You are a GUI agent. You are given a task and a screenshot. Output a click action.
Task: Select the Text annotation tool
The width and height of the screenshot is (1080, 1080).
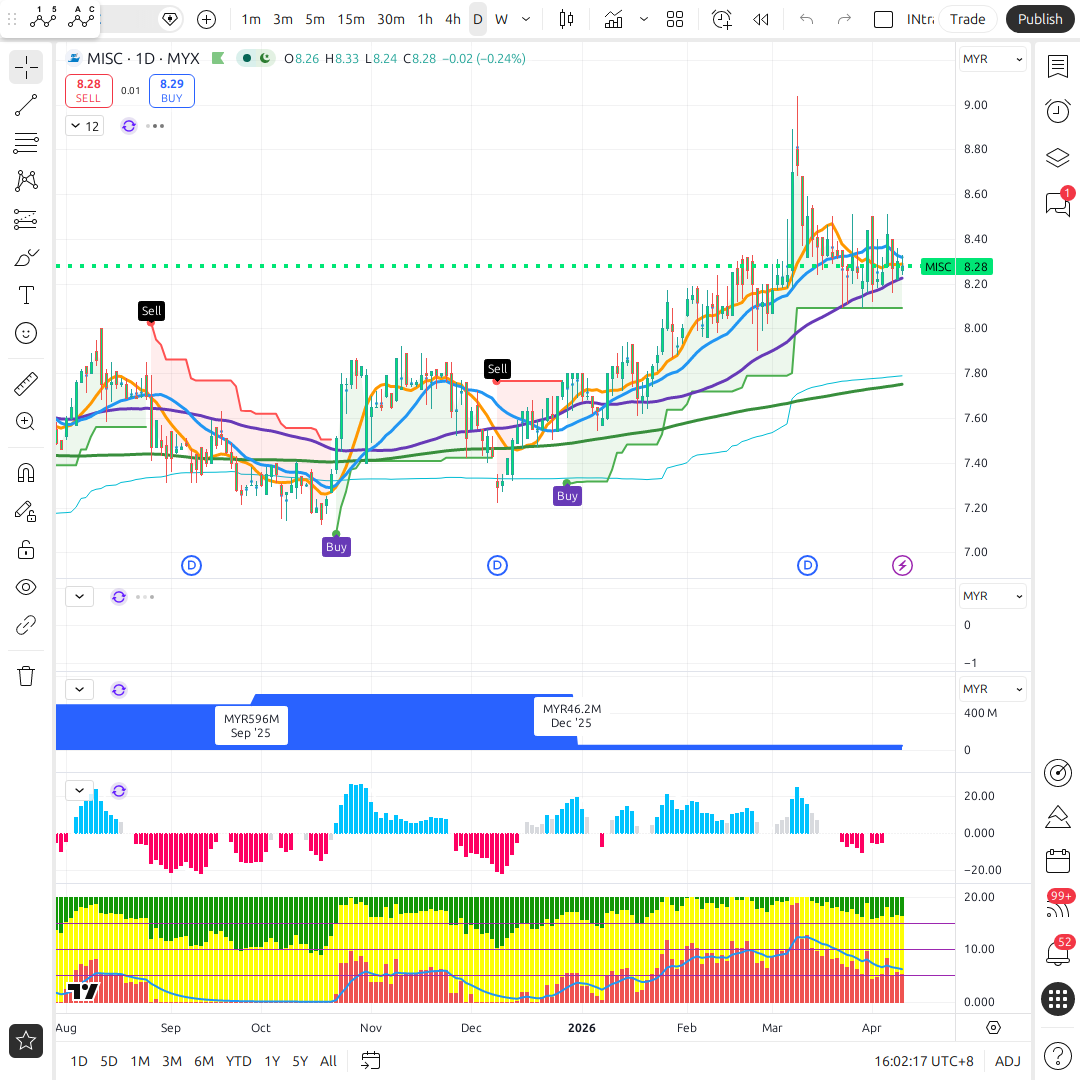26,295
